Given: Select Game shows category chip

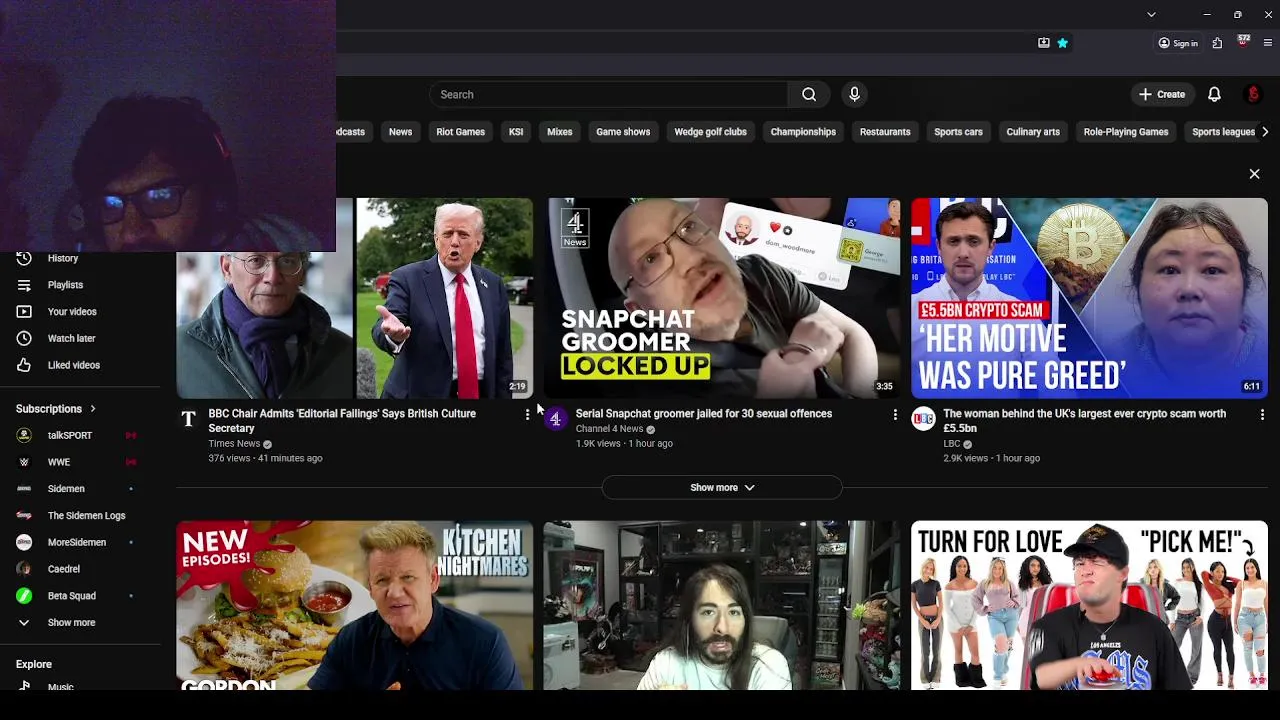Looking at the screenshot, I should coord(623,132).
